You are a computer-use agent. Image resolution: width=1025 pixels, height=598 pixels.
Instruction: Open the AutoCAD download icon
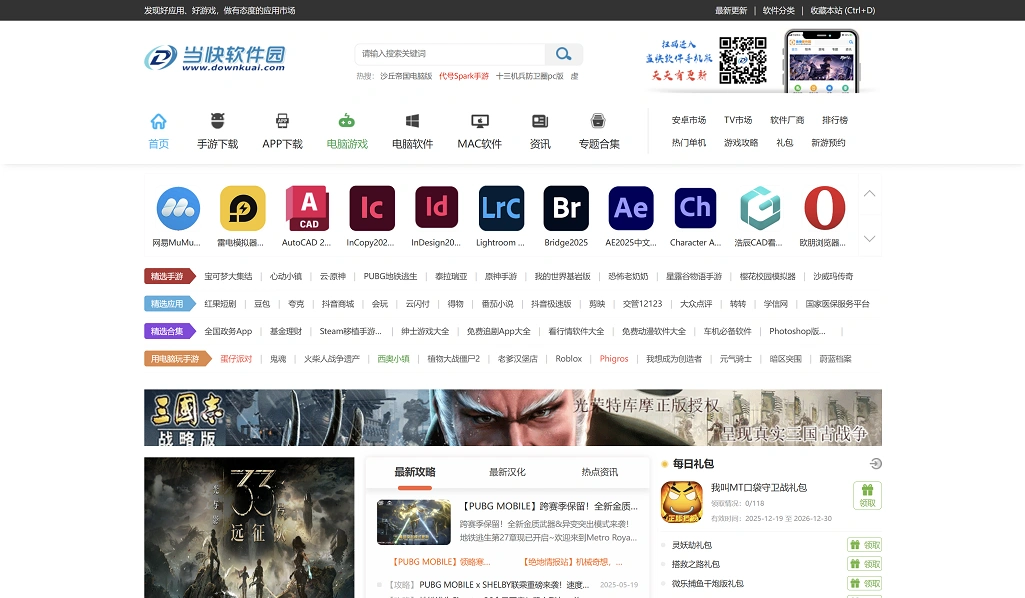tap(307, 208)
